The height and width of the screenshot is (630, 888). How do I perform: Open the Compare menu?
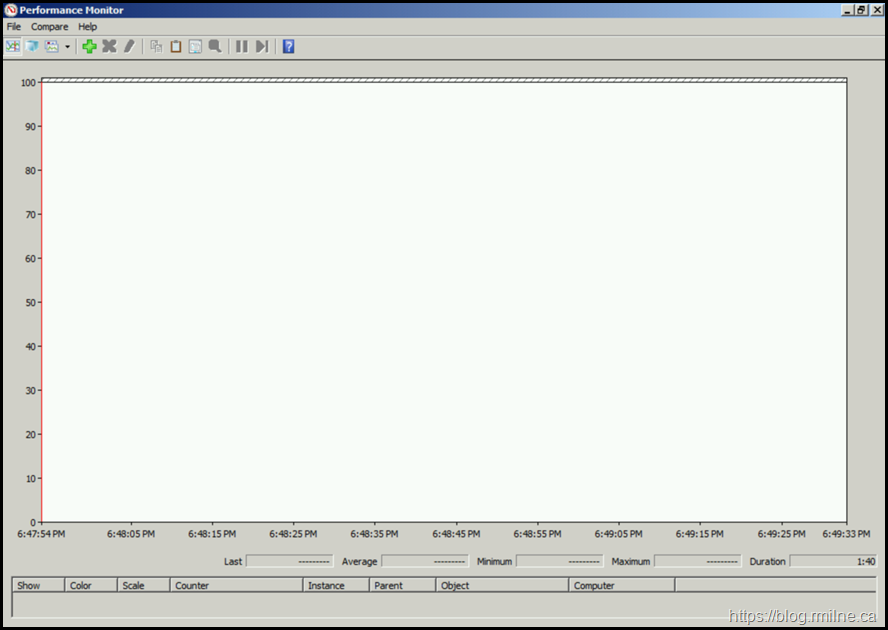[x=50, y=27]
